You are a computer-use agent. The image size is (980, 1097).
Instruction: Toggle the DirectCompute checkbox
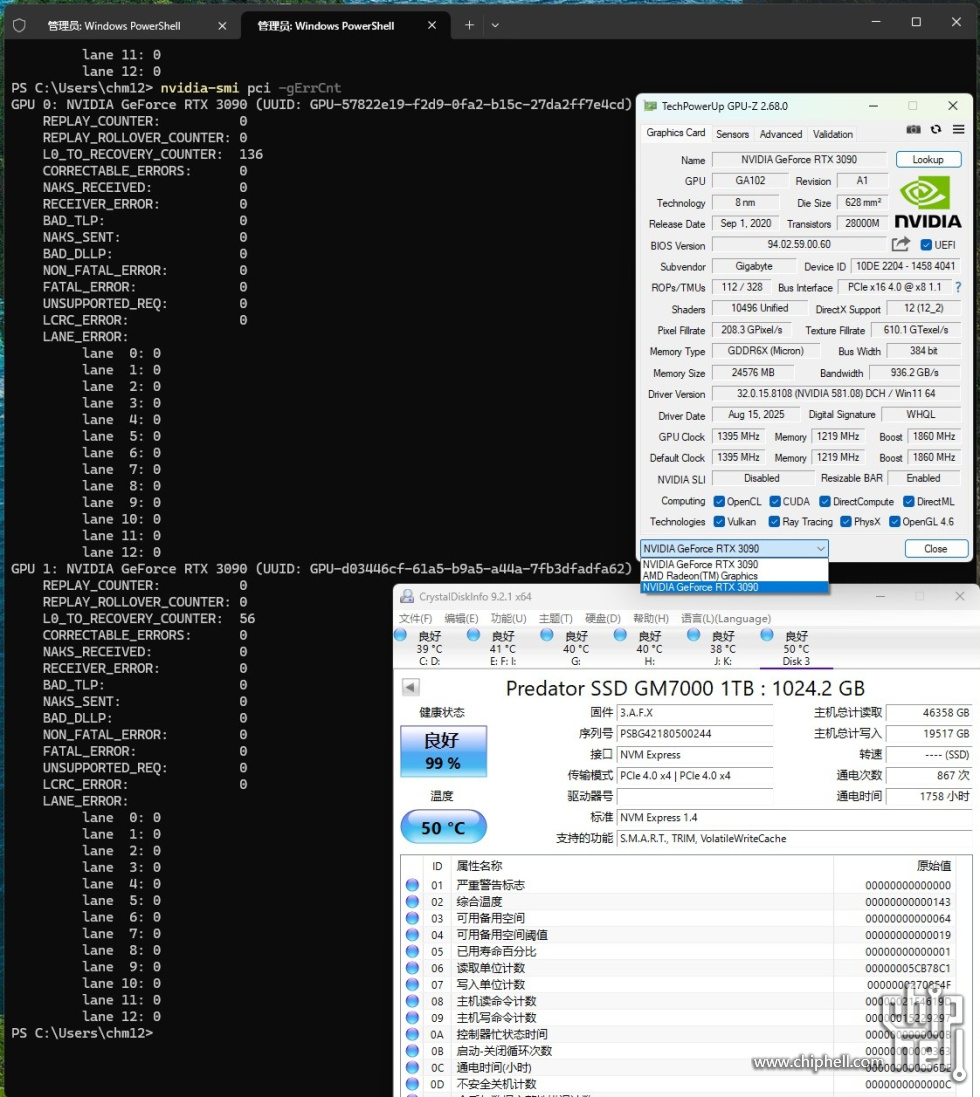[825, 502]
